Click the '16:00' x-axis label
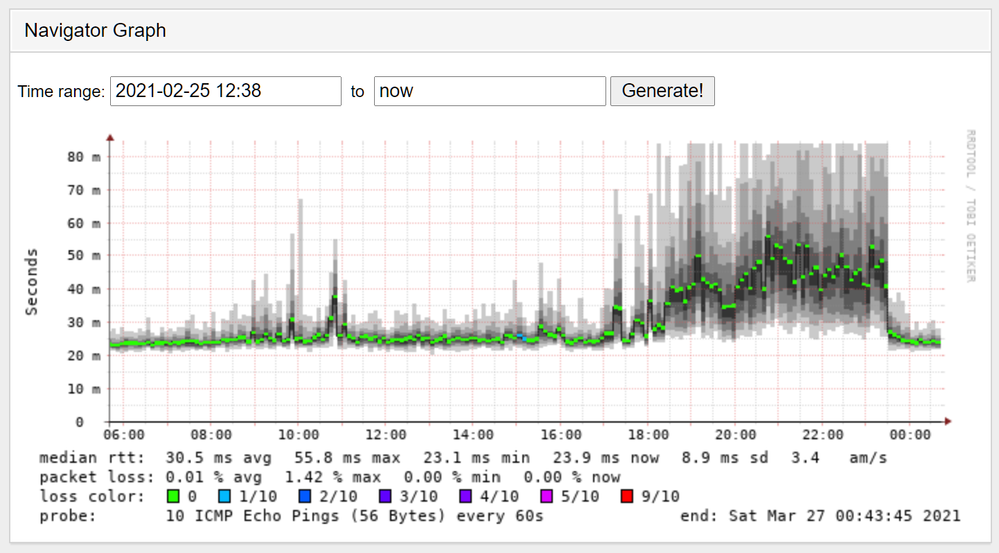Screen dimensions: 999x553 (x=561, y=435)
